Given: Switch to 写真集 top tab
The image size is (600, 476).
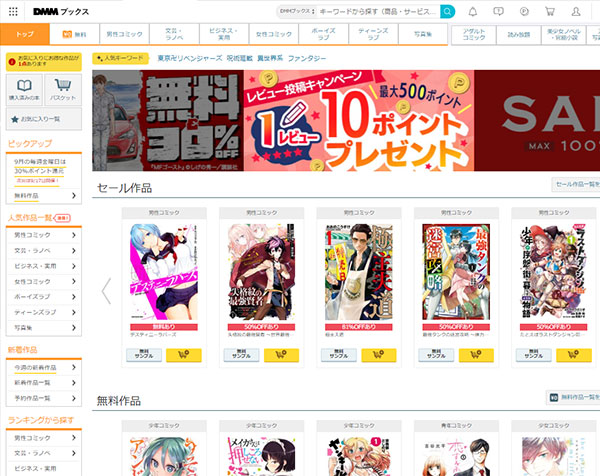Looking at the screenshot, I should [x=423, y=34].
